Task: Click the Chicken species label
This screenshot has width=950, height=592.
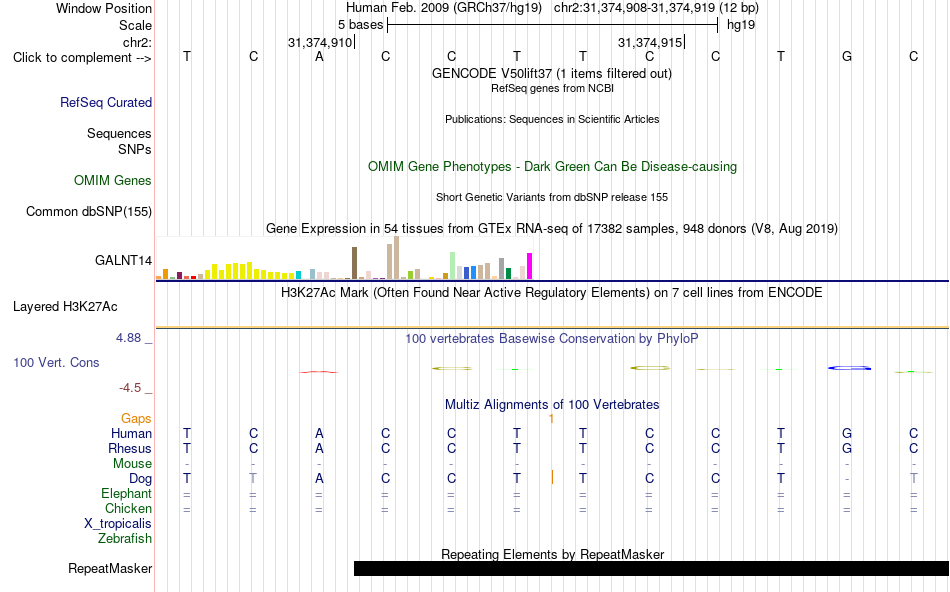Action: coord(128,508)
